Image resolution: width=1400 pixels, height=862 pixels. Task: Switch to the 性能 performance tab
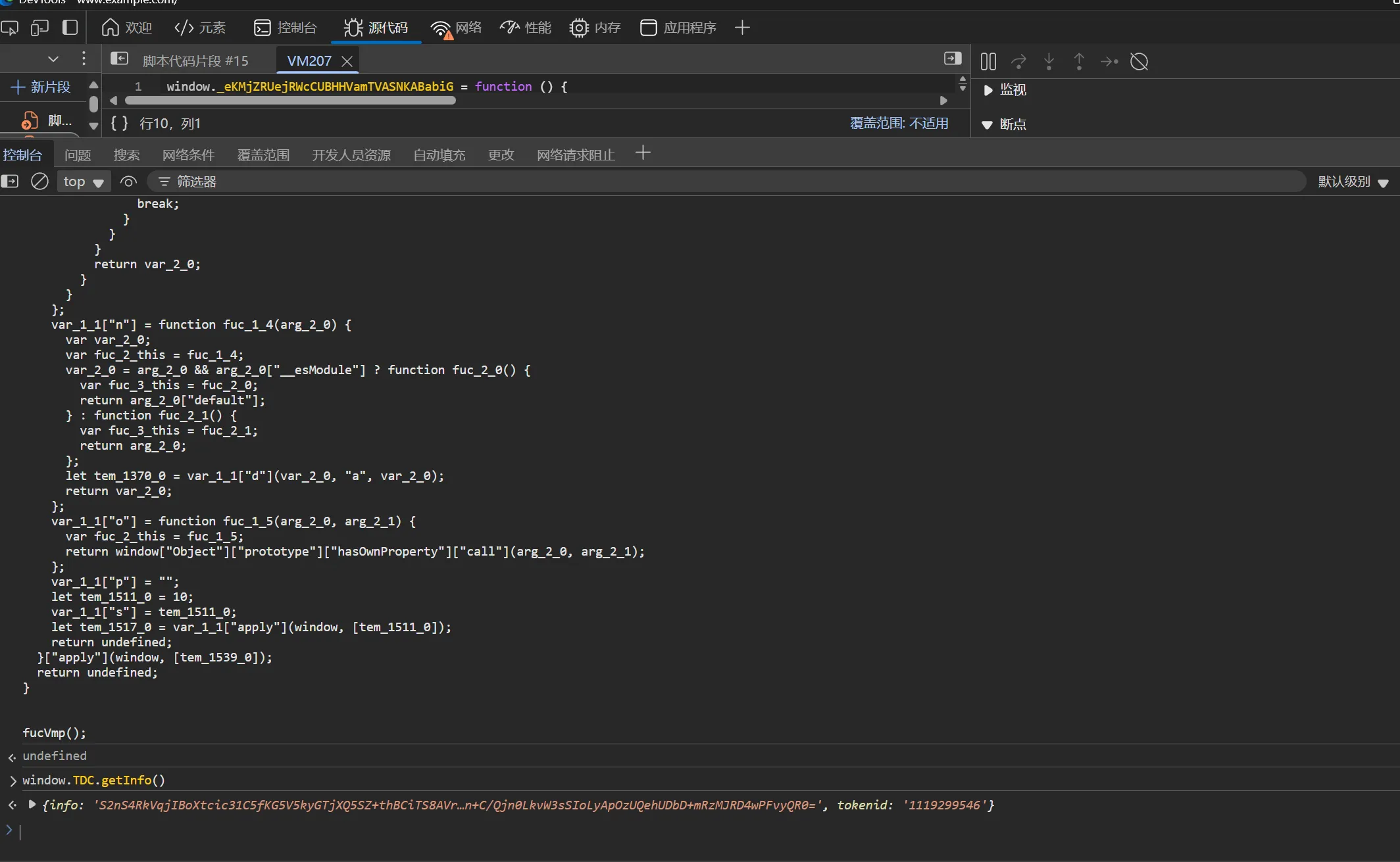[526, 28]
